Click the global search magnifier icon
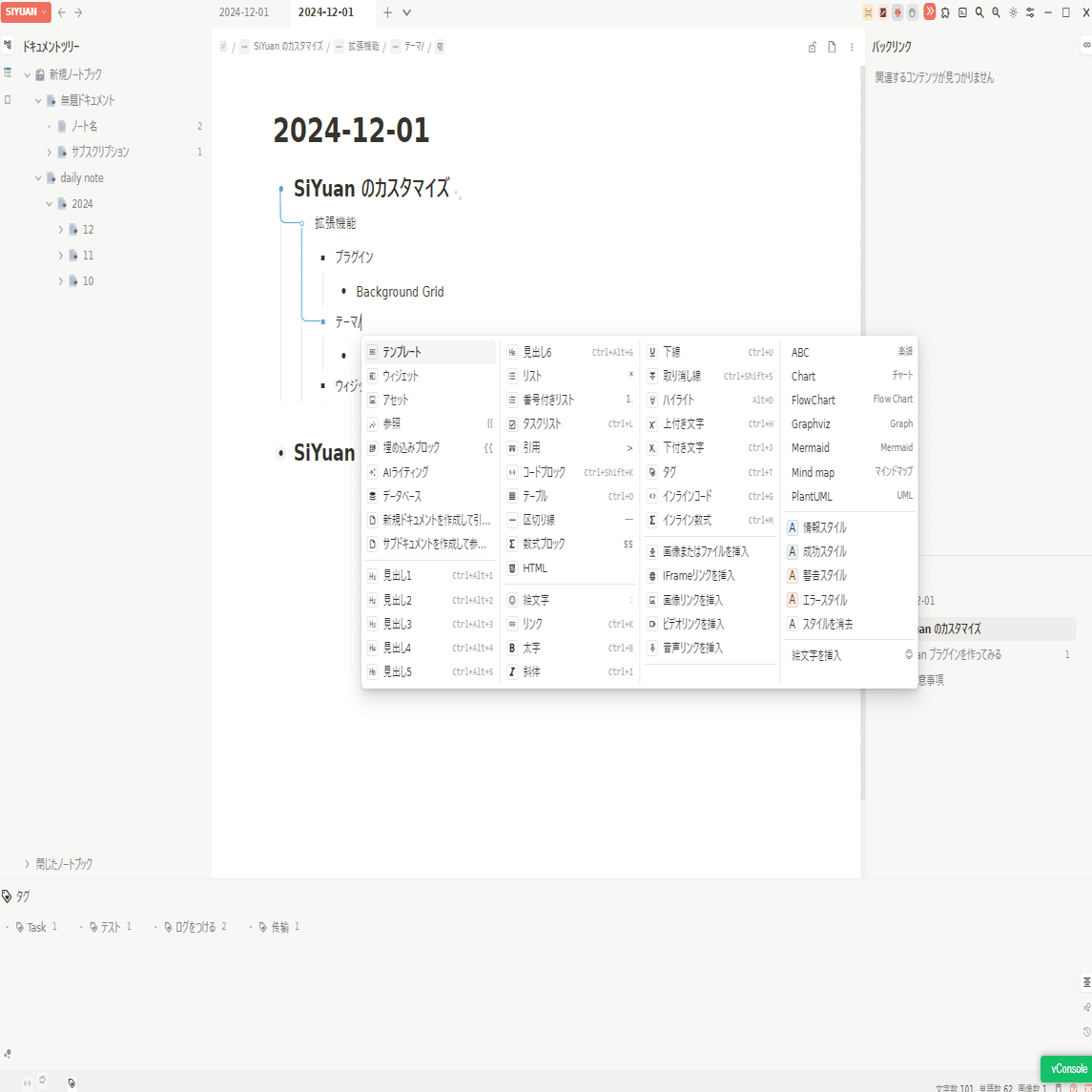 (x=979, y=12)
